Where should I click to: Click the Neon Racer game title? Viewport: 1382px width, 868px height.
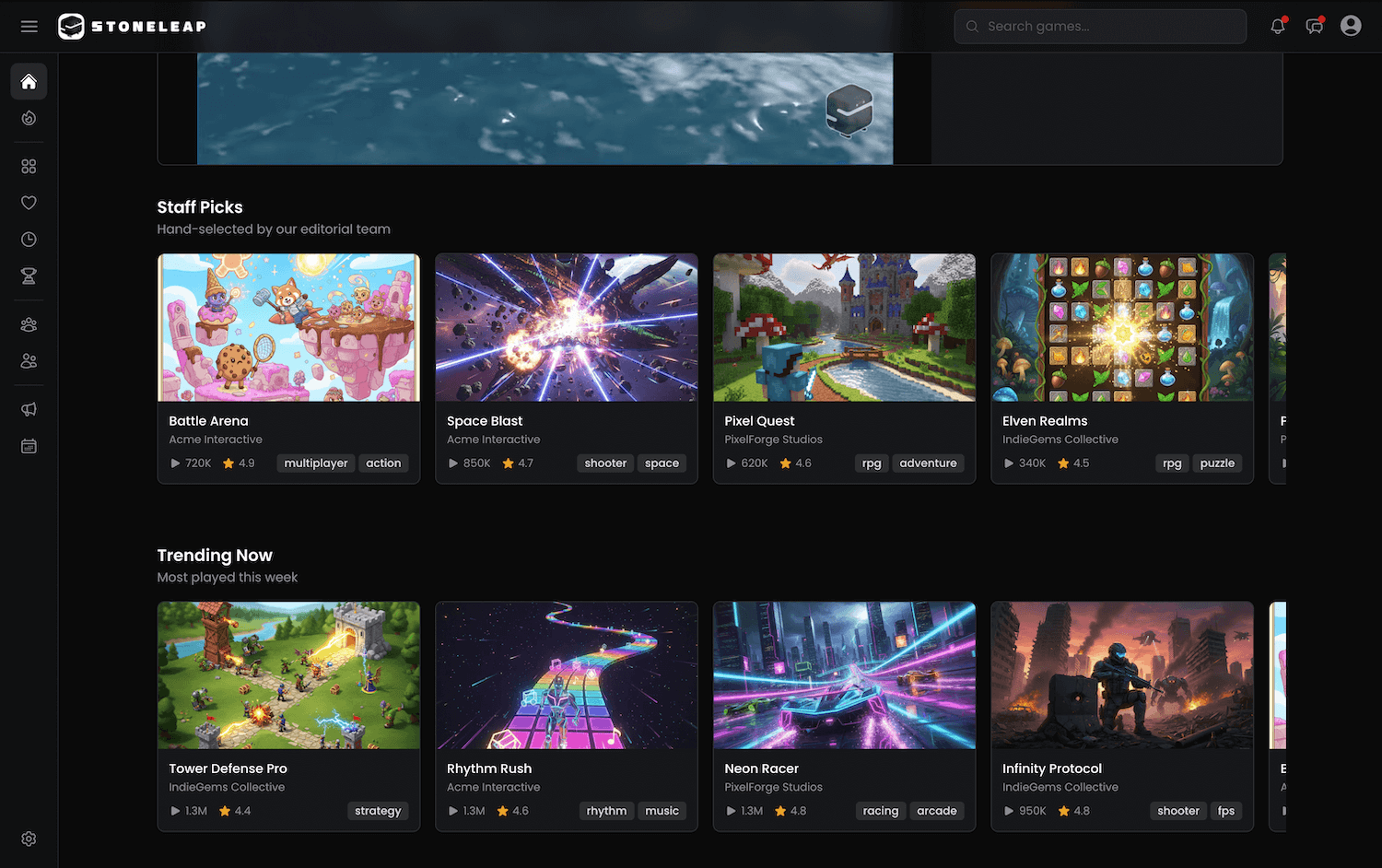pos(761,768)
